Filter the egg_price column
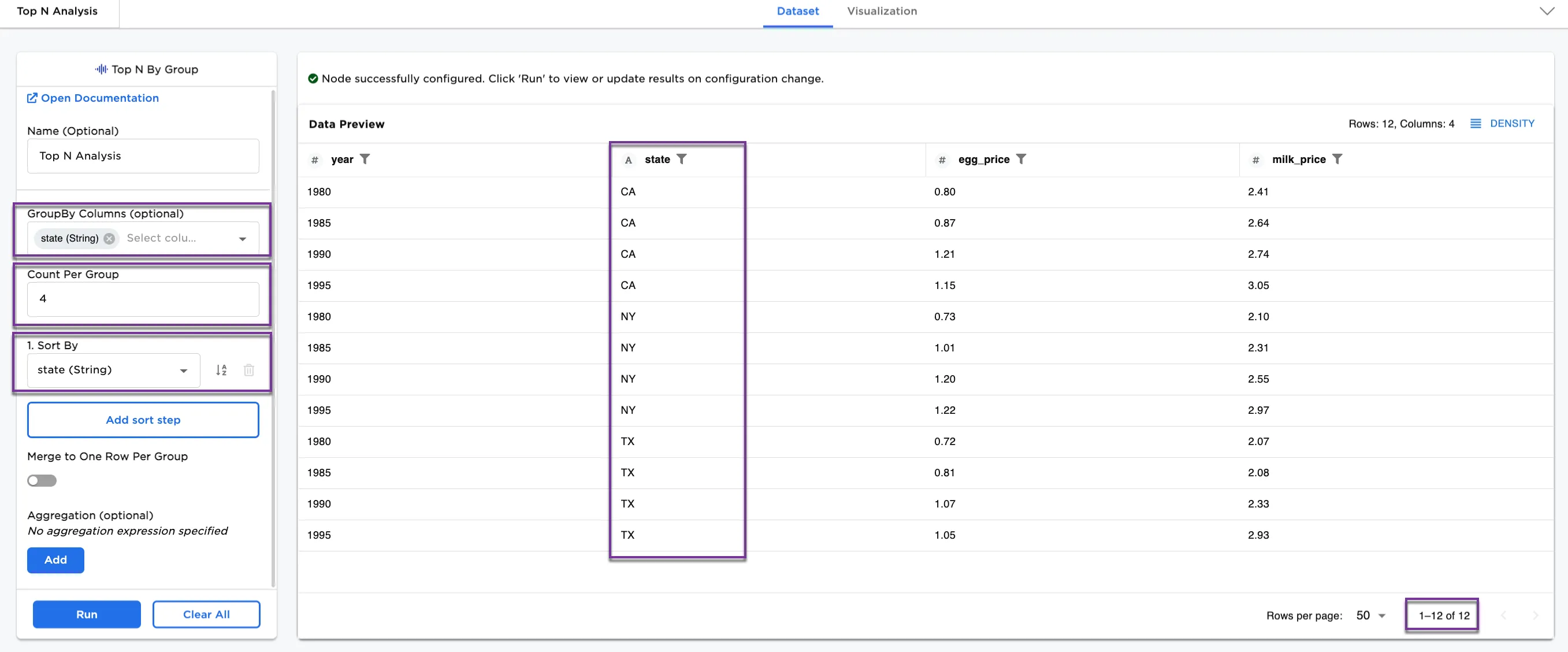The height and width of the screenshot is (652, 1568). tap(1021, 159)
